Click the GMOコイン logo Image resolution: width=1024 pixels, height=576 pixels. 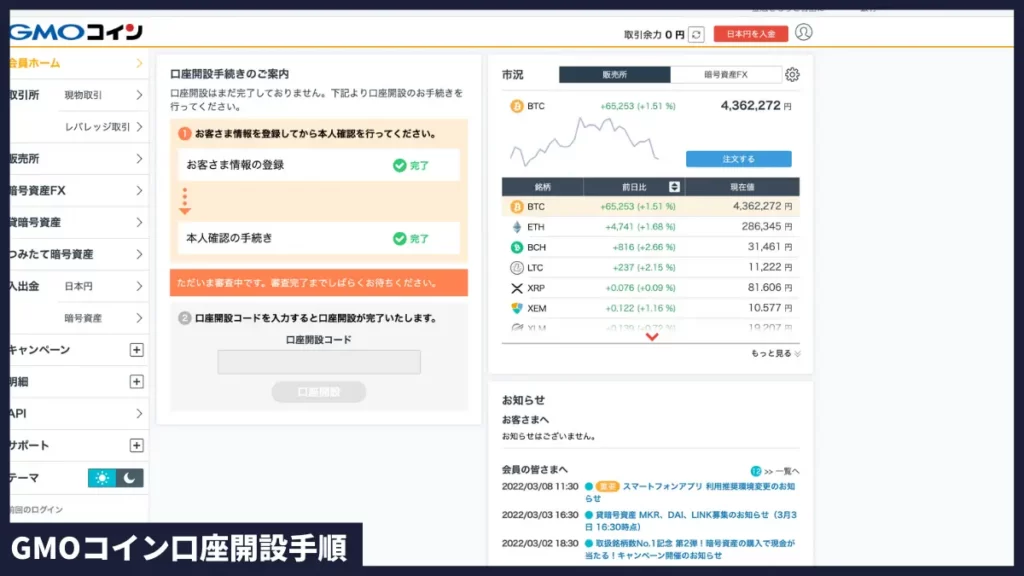pyautogui.click(x=76, y=31)
